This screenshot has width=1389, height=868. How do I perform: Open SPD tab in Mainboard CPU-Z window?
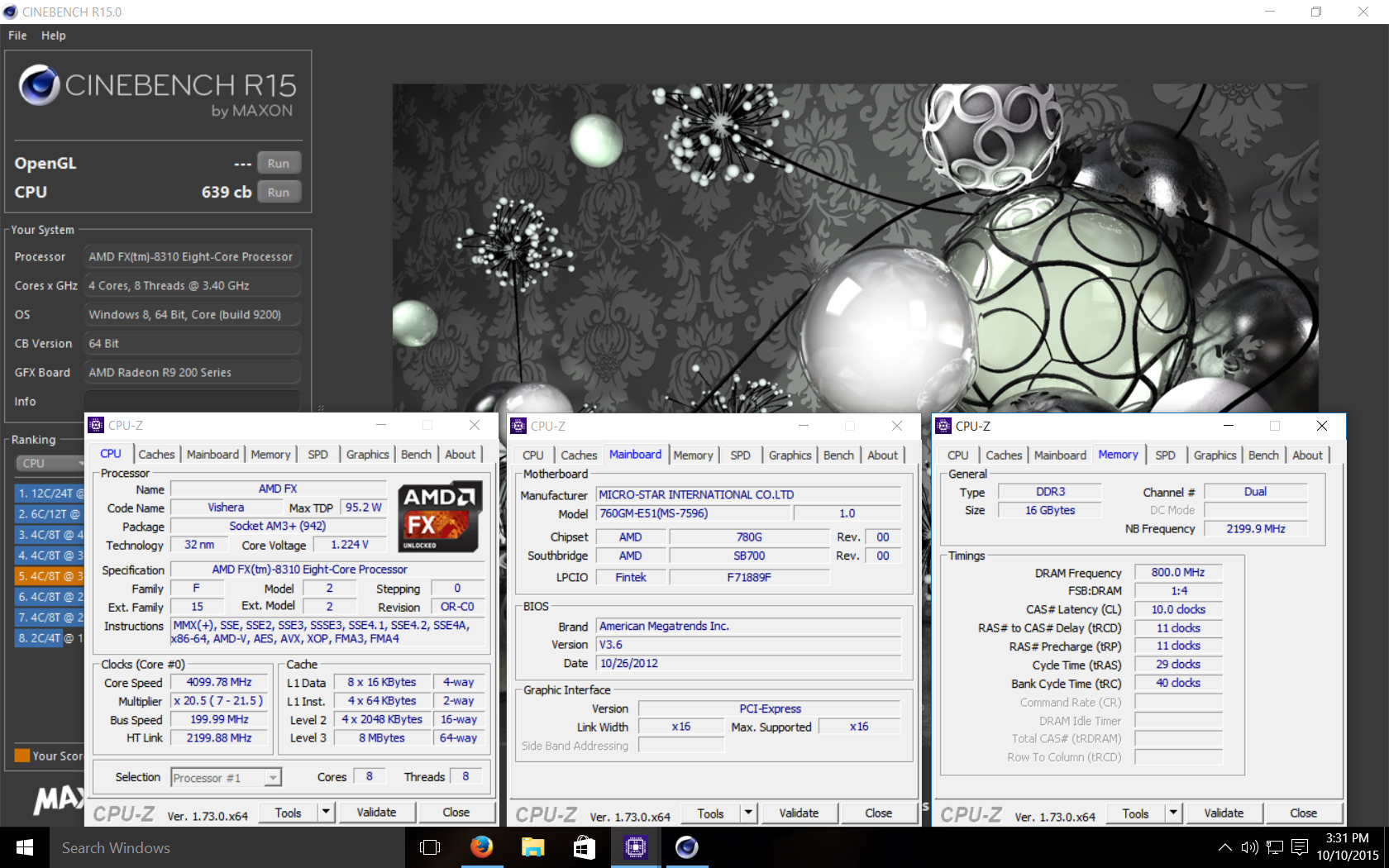741,455
